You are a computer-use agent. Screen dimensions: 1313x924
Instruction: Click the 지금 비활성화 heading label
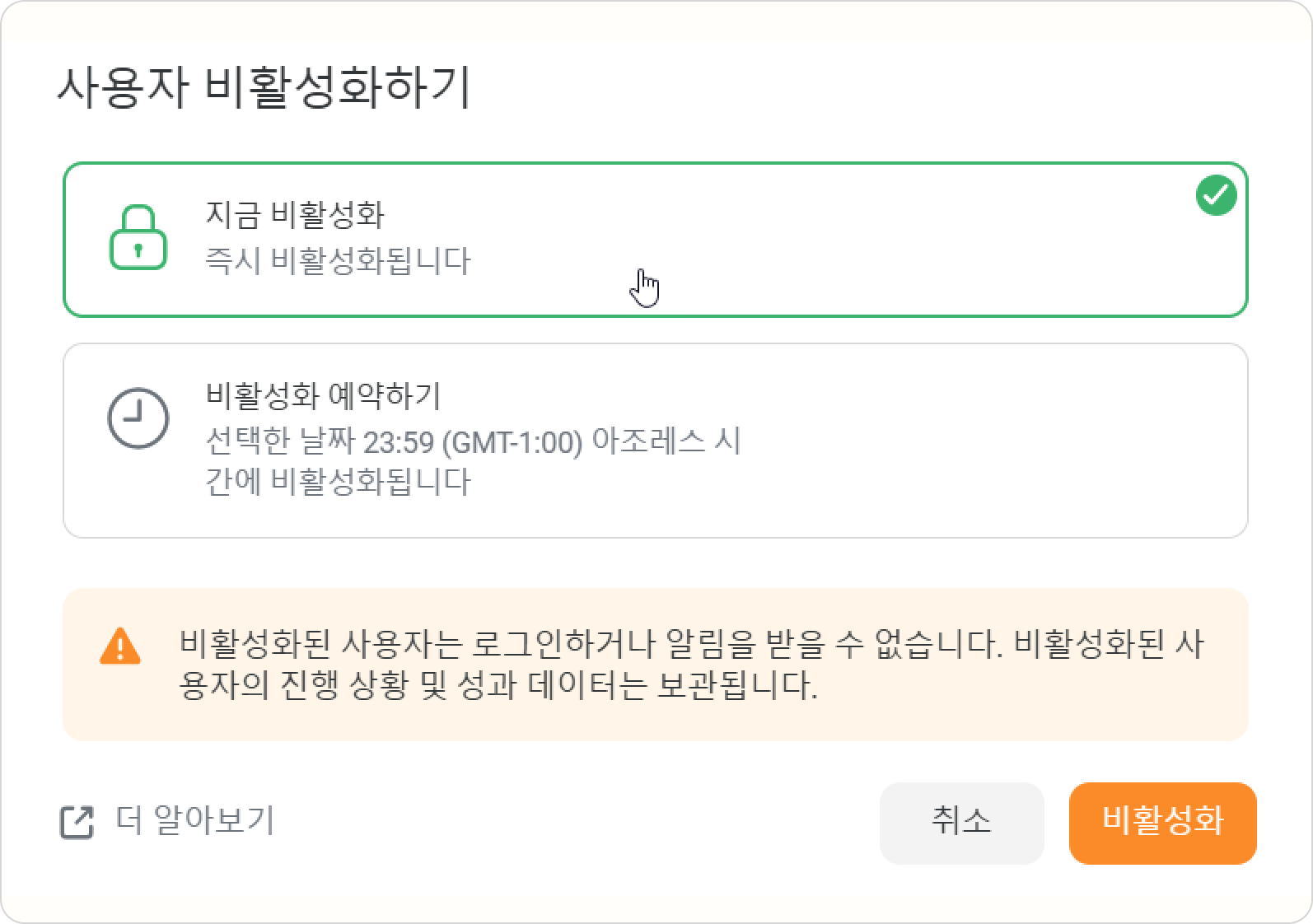(294, 214)
